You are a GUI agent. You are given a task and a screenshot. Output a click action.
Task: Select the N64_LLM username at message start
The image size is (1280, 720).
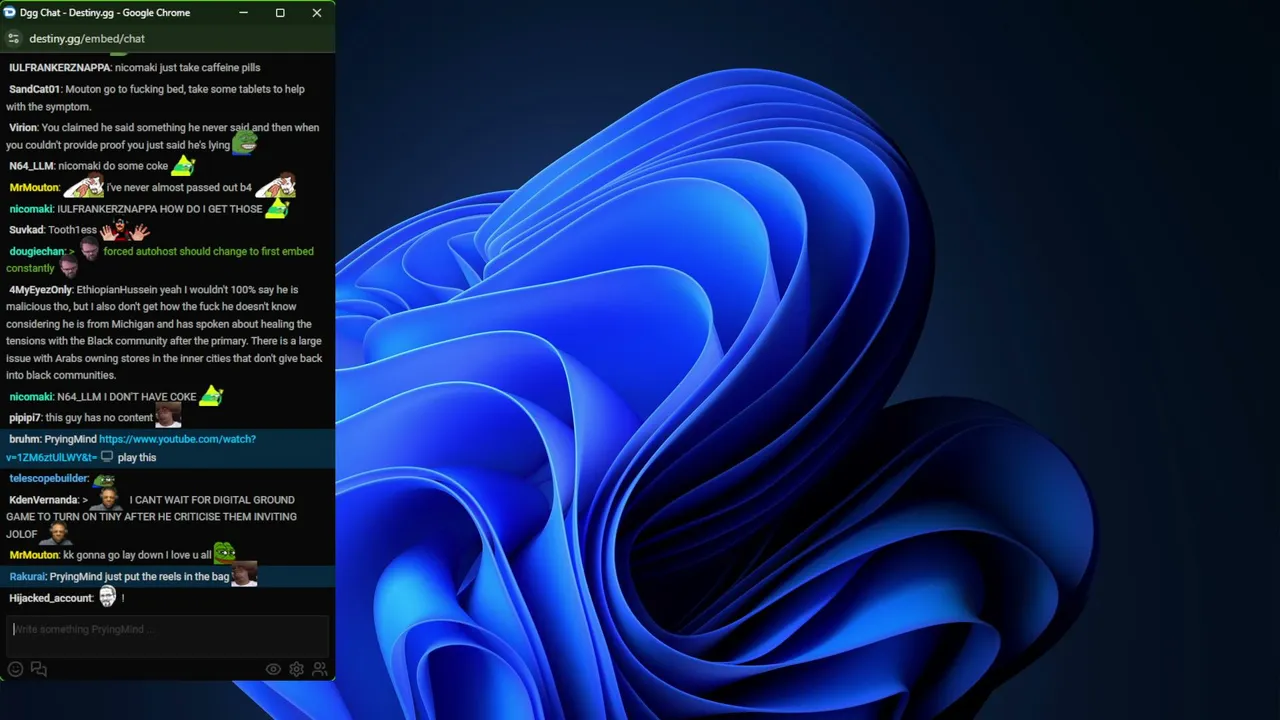click(x=31, y=166)
